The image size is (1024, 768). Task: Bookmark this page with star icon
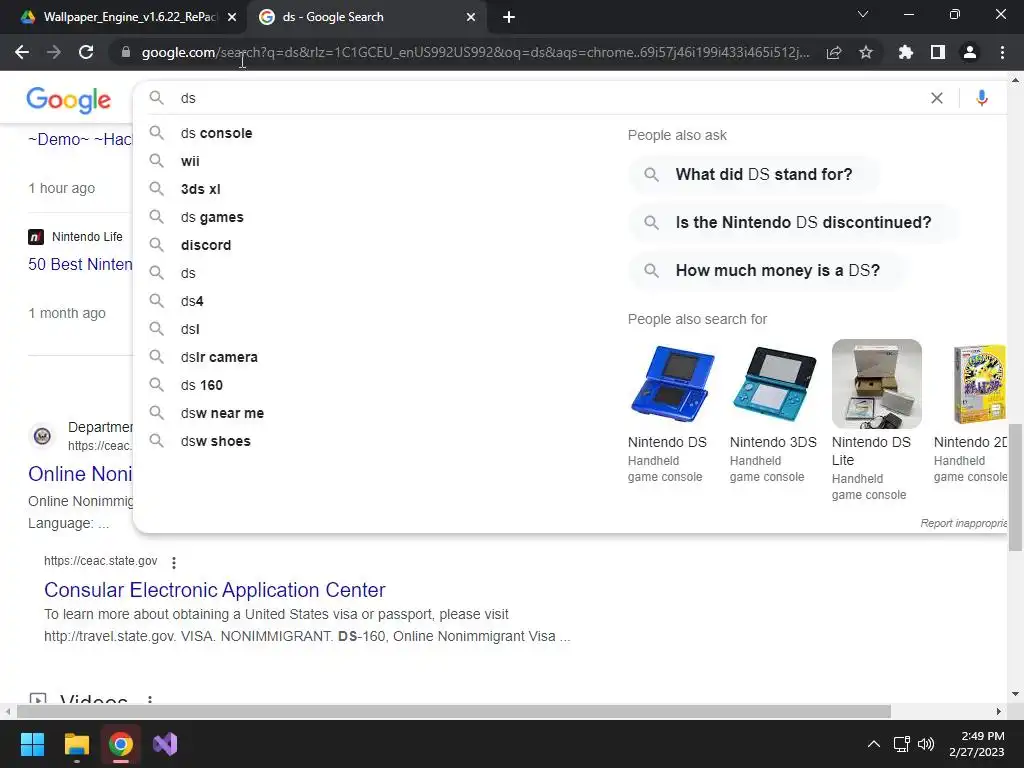tap(866, 52)
